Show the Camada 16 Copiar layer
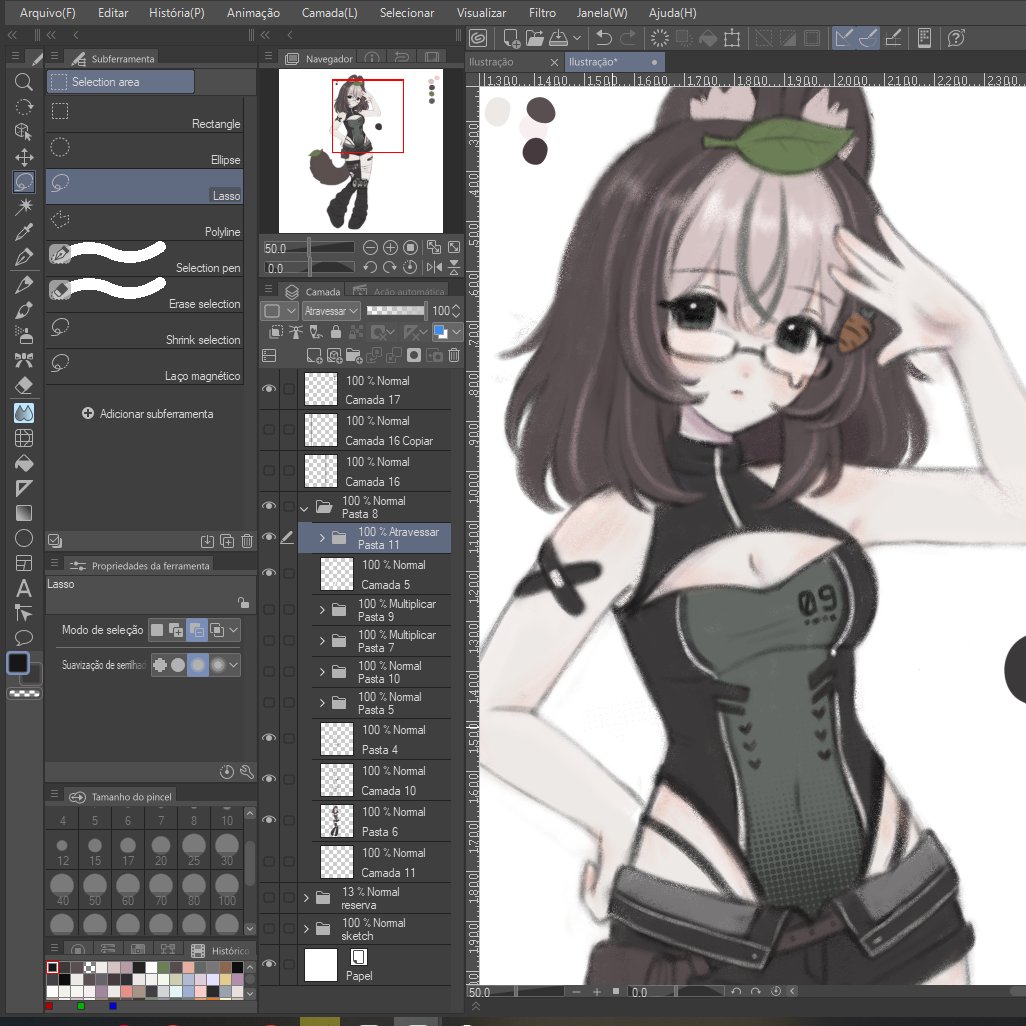This screenshot has width=1026, height=1026. [x=269, y=429]
